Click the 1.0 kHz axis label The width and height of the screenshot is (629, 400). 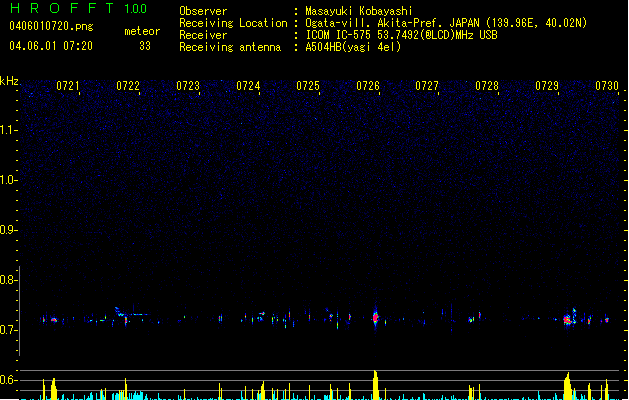(x=8, y=180)
